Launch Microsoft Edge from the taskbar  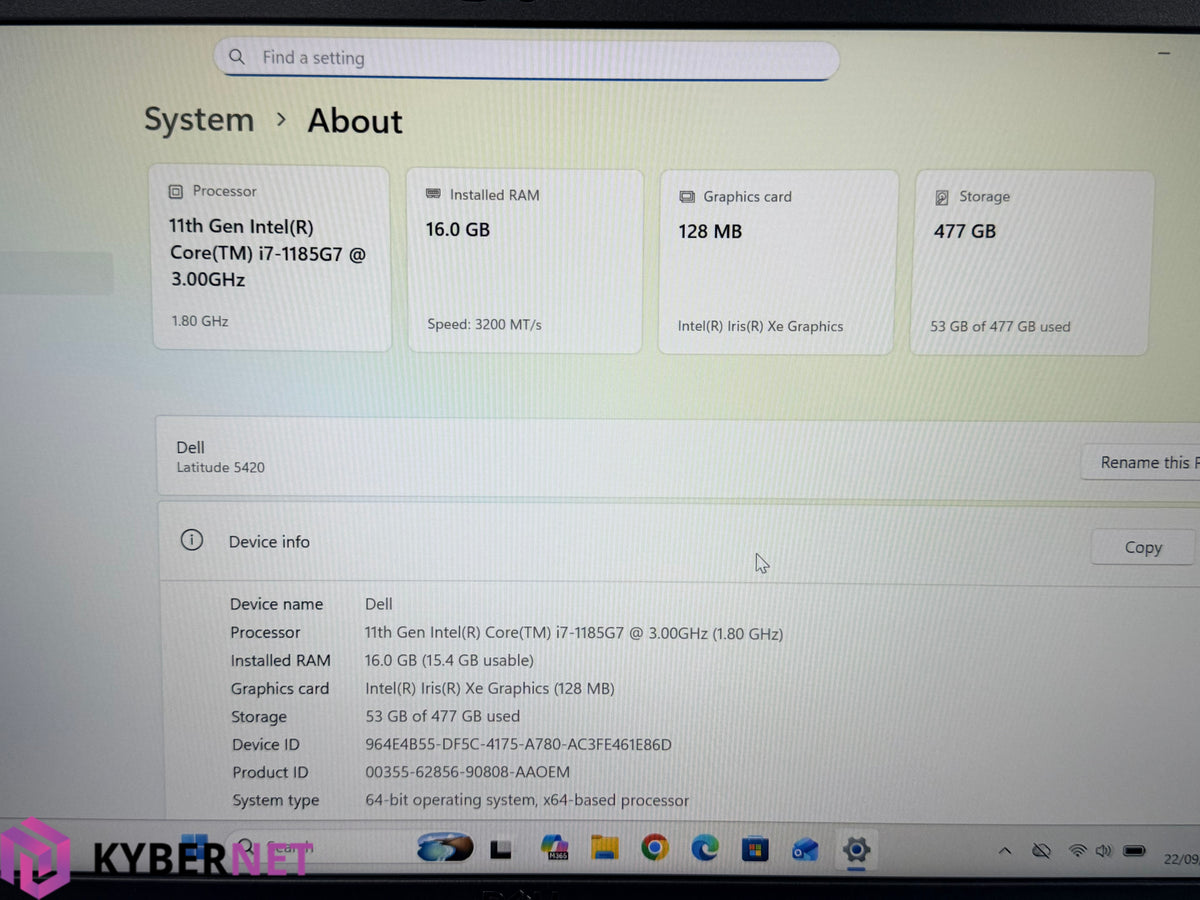705,849
